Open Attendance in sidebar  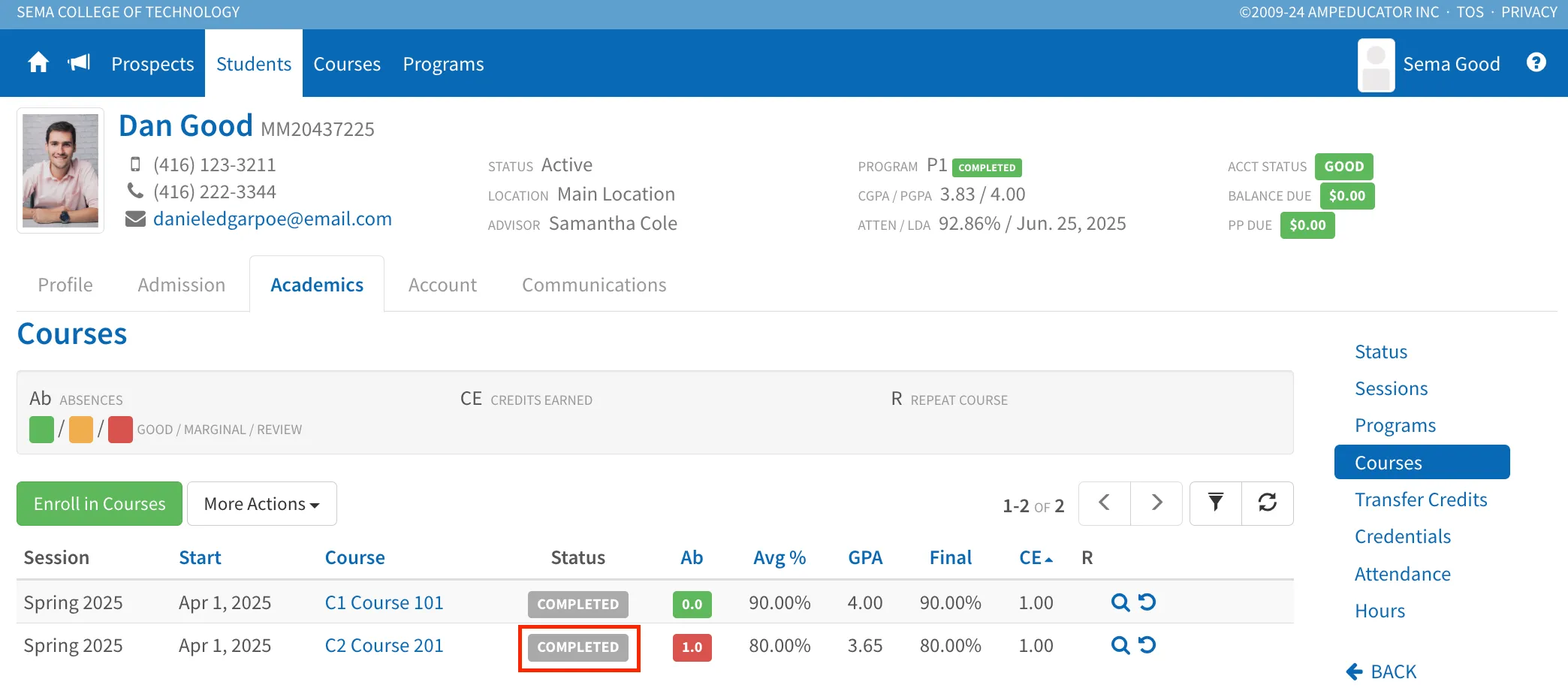(x=1402, y=574)
